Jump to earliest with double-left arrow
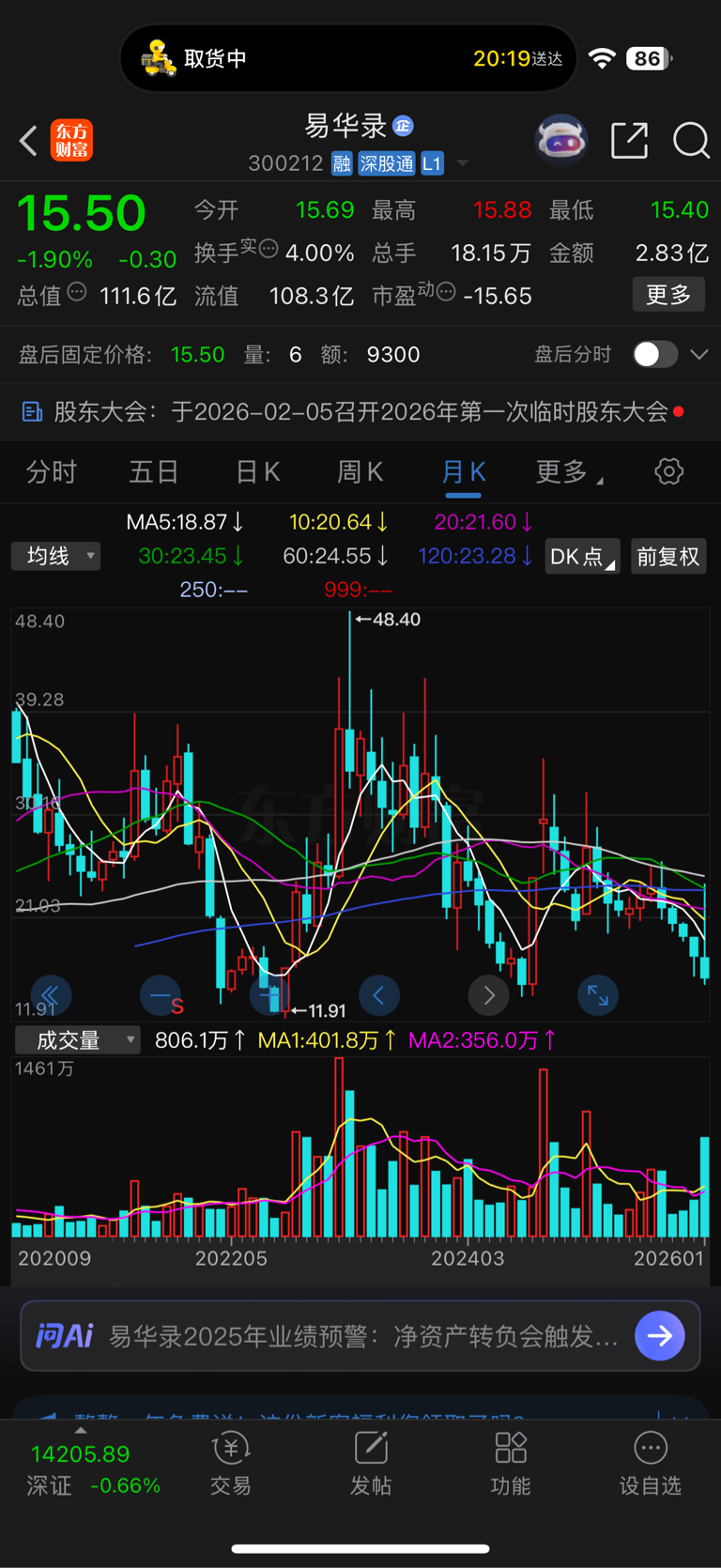721x1568 pixels. point(51,995)
